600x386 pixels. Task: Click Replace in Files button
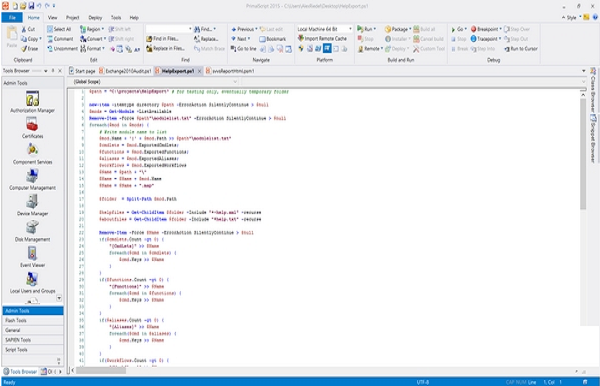pos(165,49)
